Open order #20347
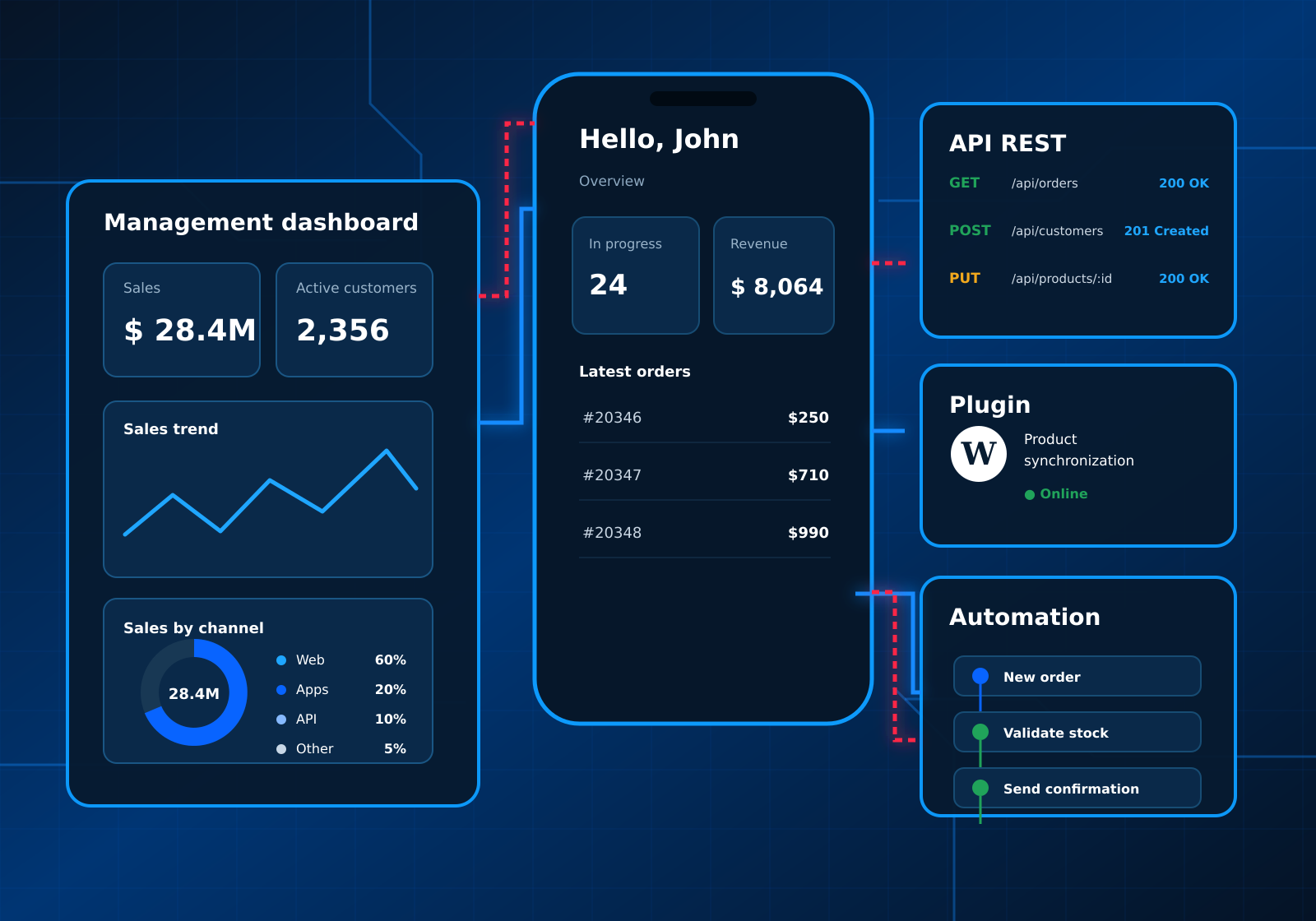Viewport: 1316px width, 921px height. coord(705,475)
